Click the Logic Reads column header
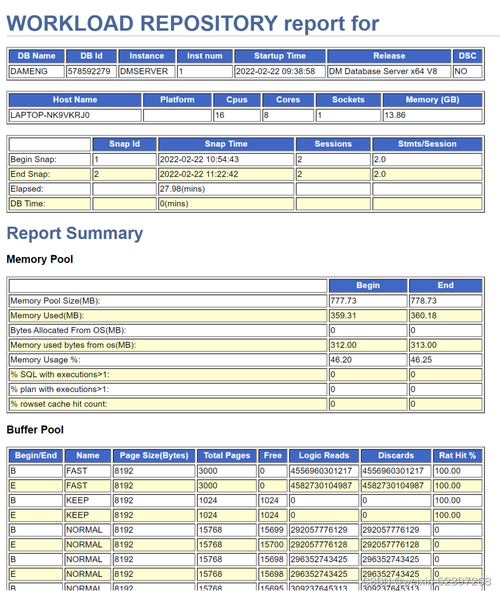 coord(324,456)
